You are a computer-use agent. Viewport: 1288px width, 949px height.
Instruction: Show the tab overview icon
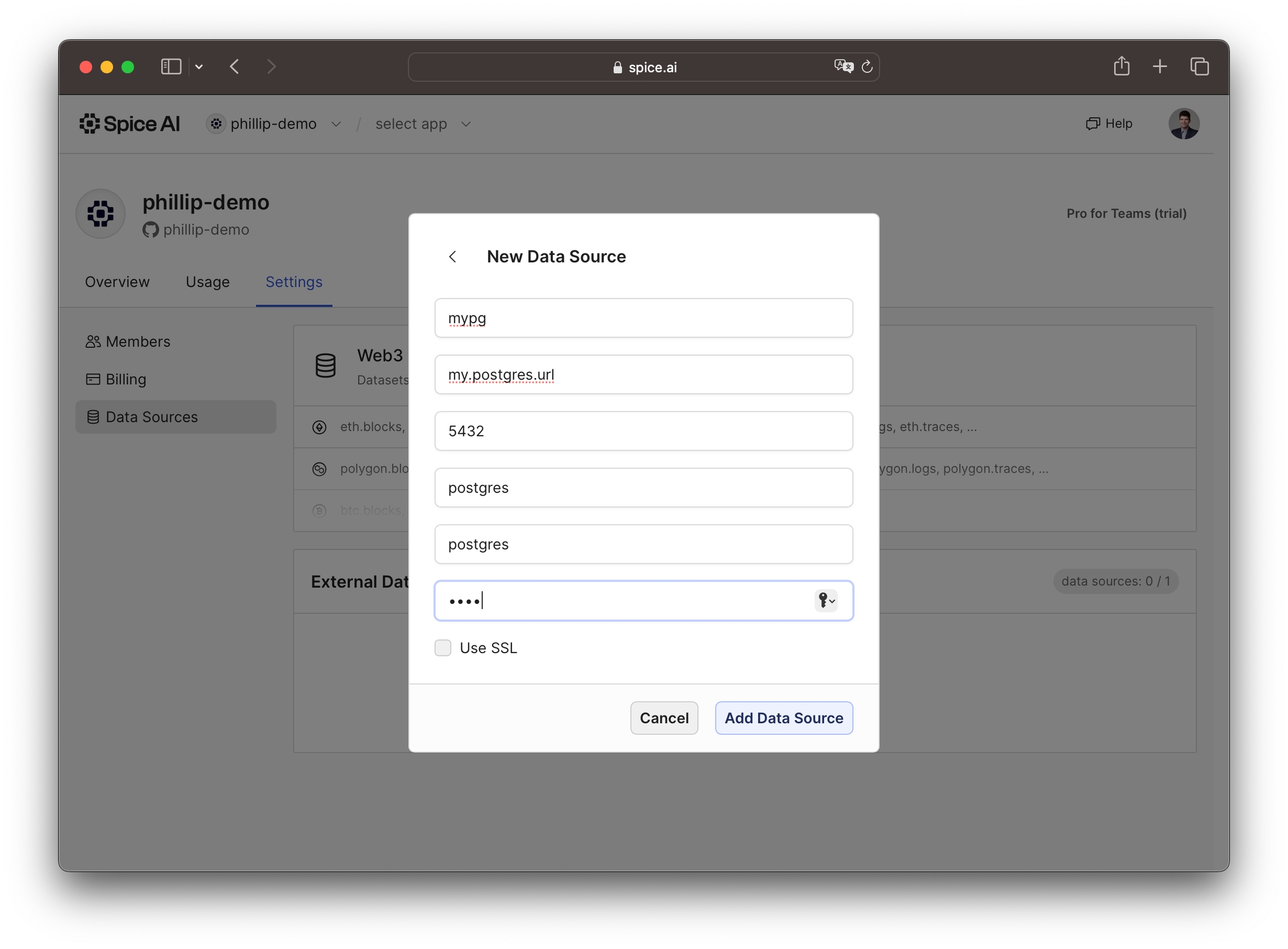click(1199, 67)
